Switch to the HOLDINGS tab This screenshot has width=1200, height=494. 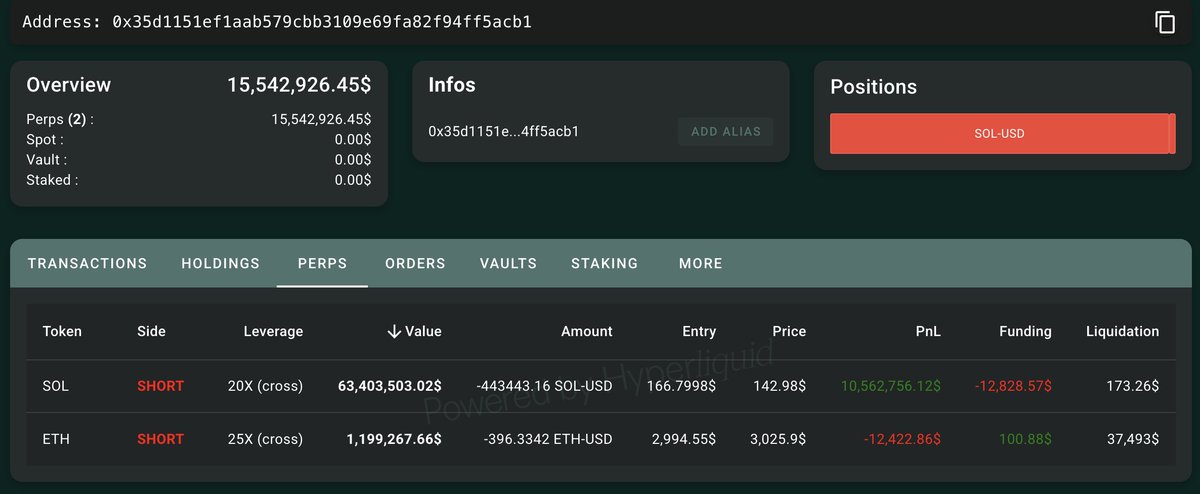(x=220, y=263)
